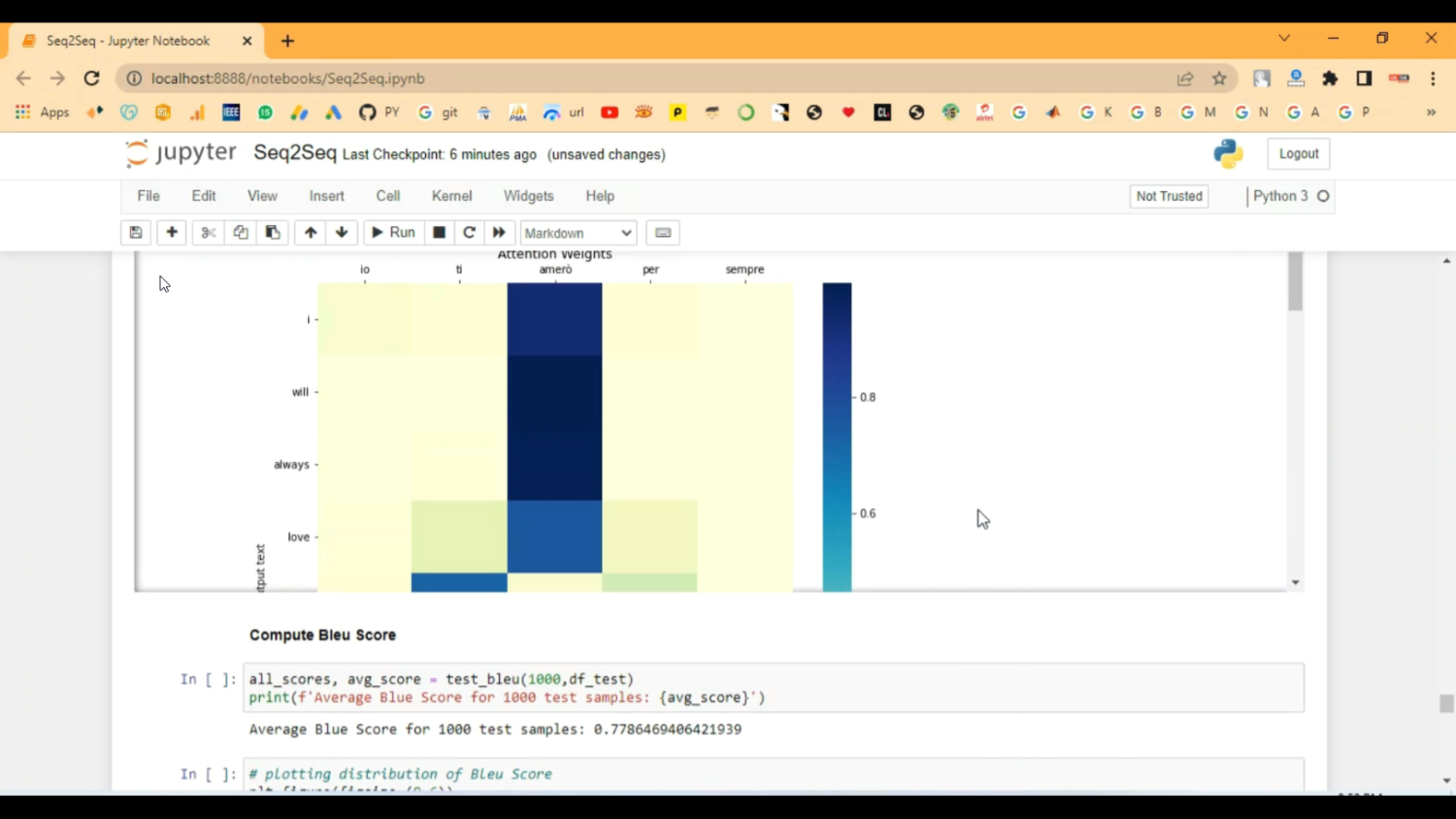Paste cells below using the clipboard icon

(273, 233)
